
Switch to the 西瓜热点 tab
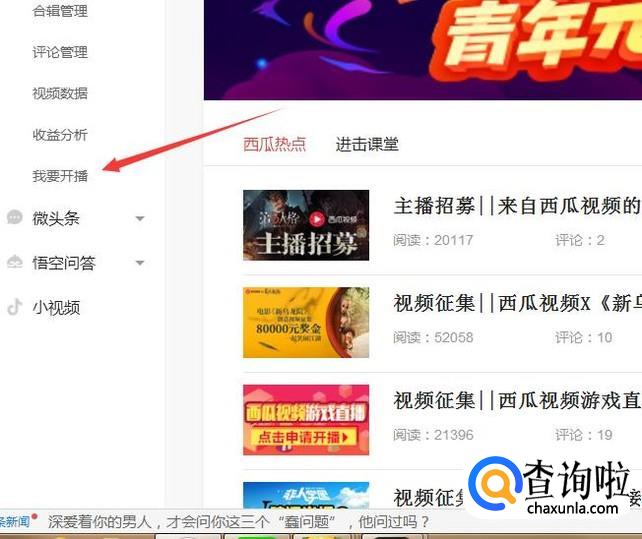(274, 144)
